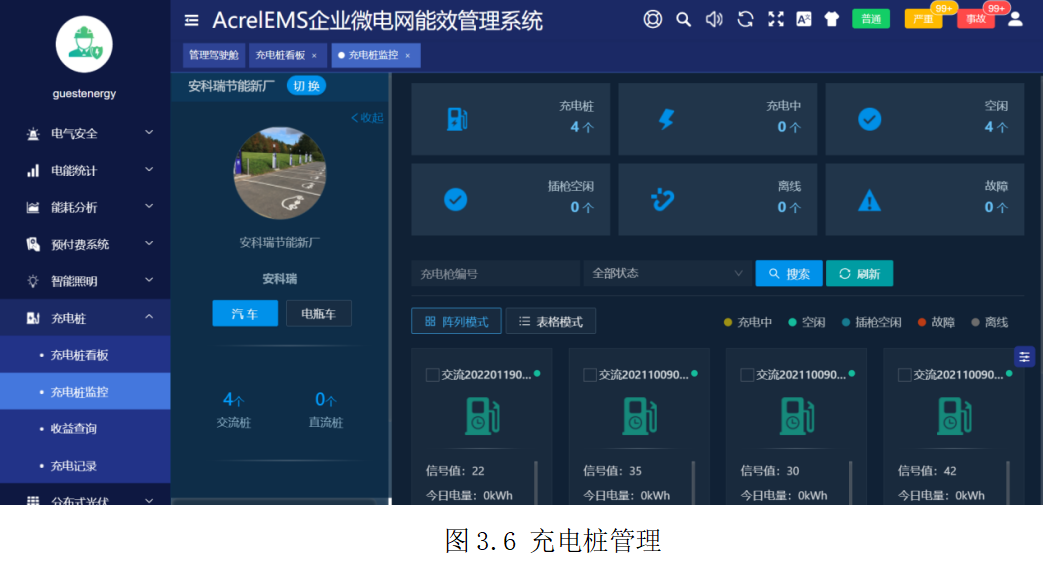Enter fullscreen mode with the expand icon
1044x566 pixels.
point(775,19)
